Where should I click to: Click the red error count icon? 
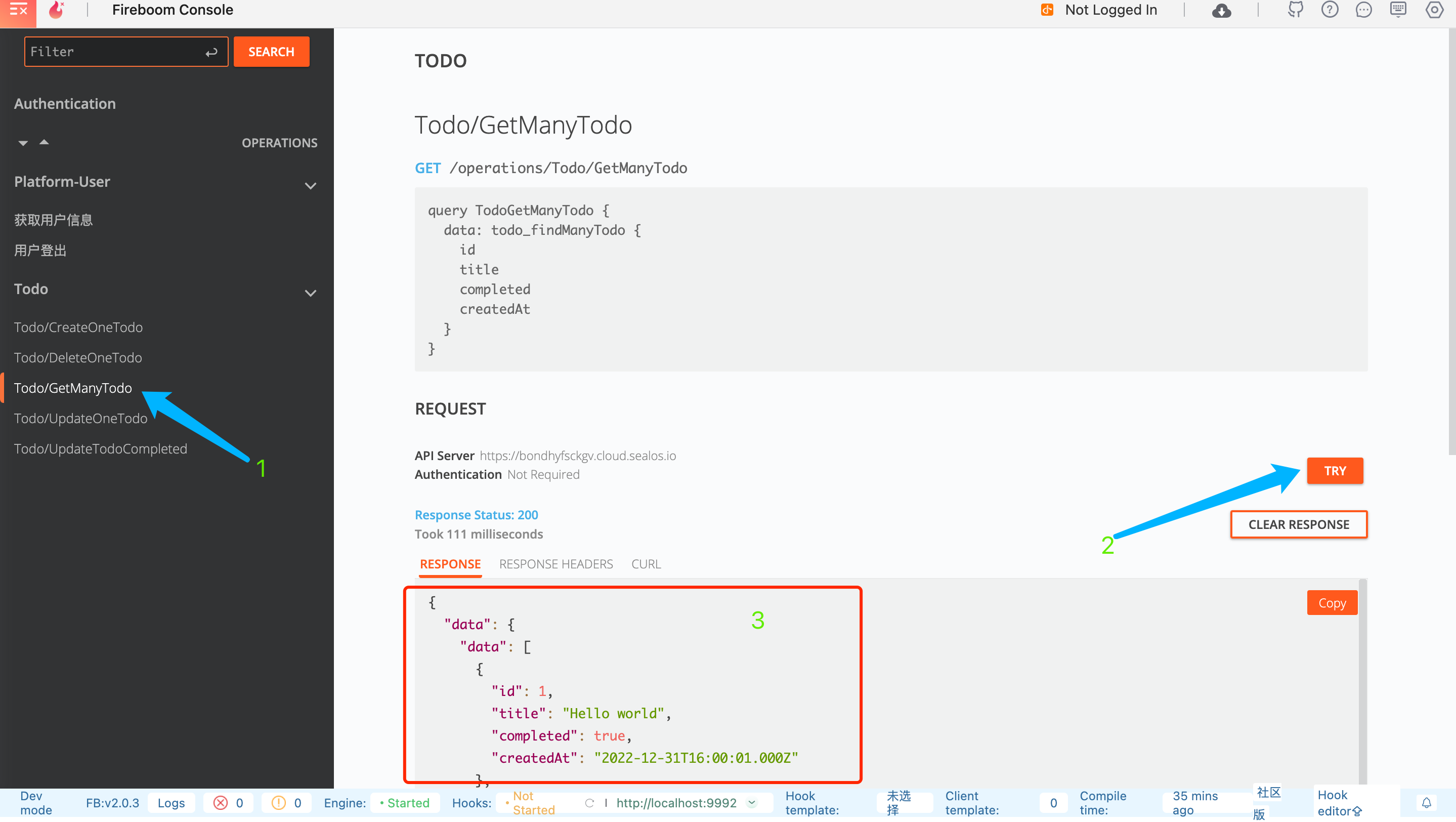pyautogui.click(x=221, y=803)
